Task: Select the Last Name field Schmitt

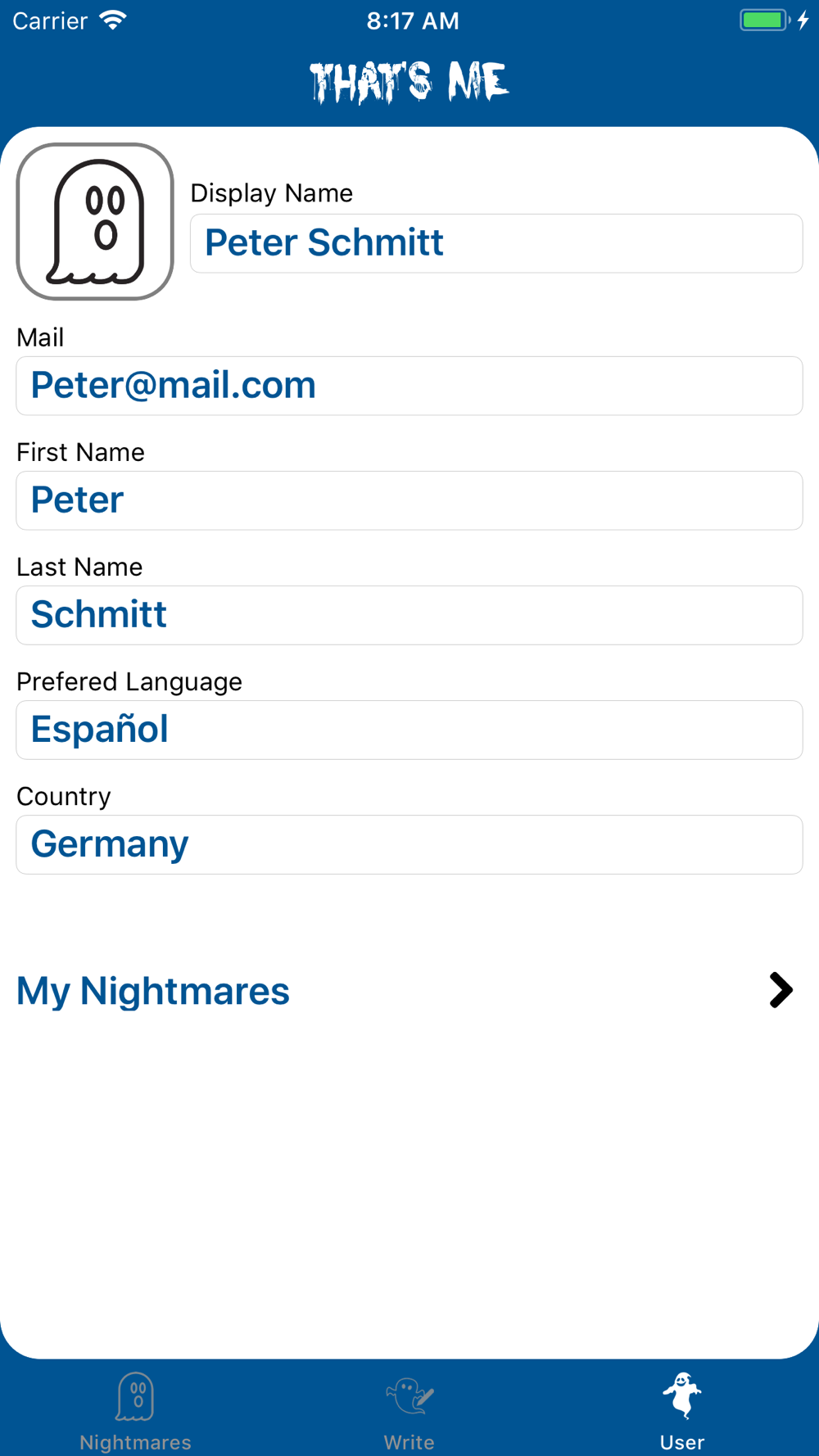Action: pyautogui.click(x=409, y=615)
